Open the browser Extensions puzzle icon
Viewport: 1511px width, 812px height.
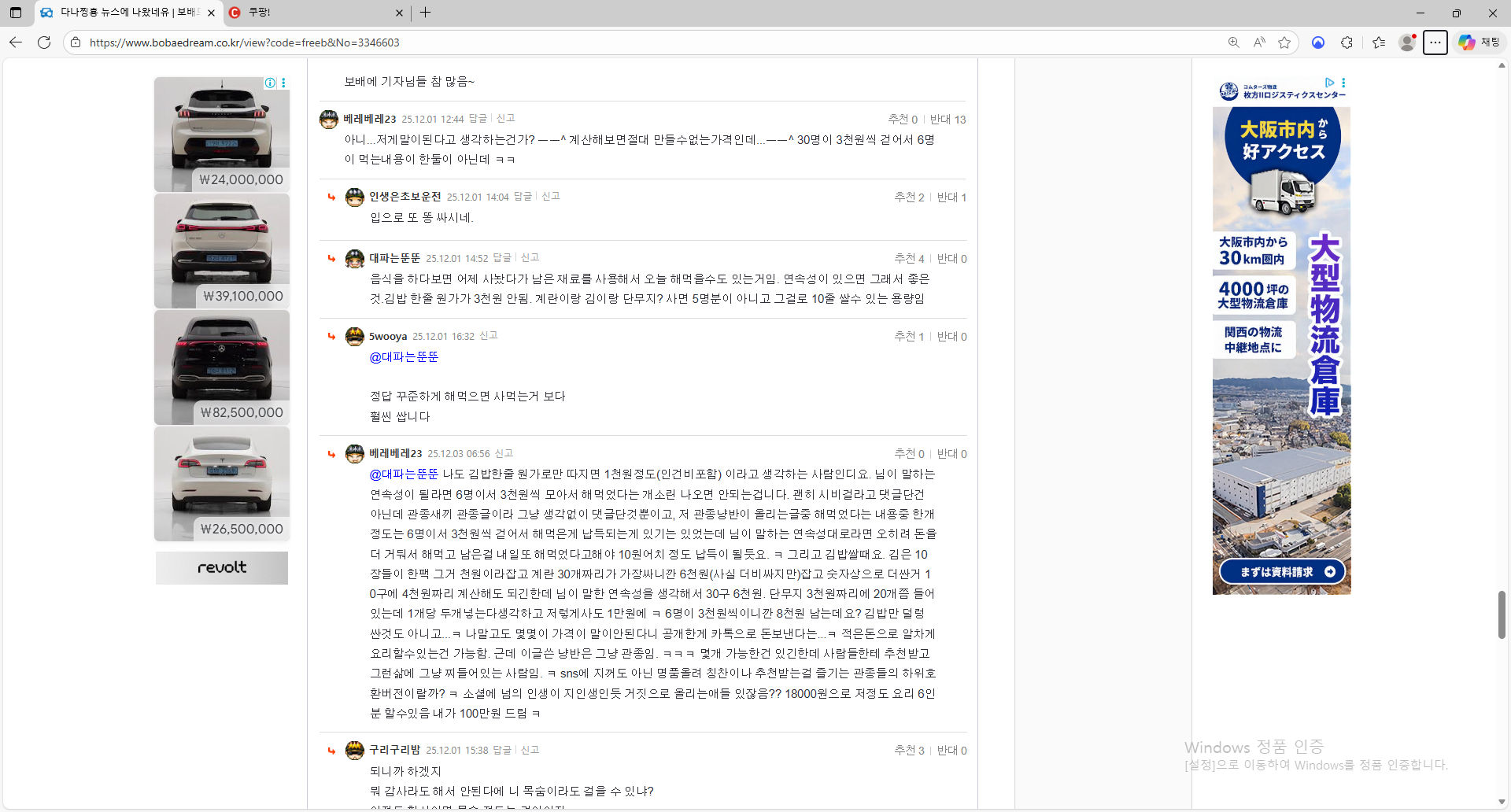coord(1347,42)
